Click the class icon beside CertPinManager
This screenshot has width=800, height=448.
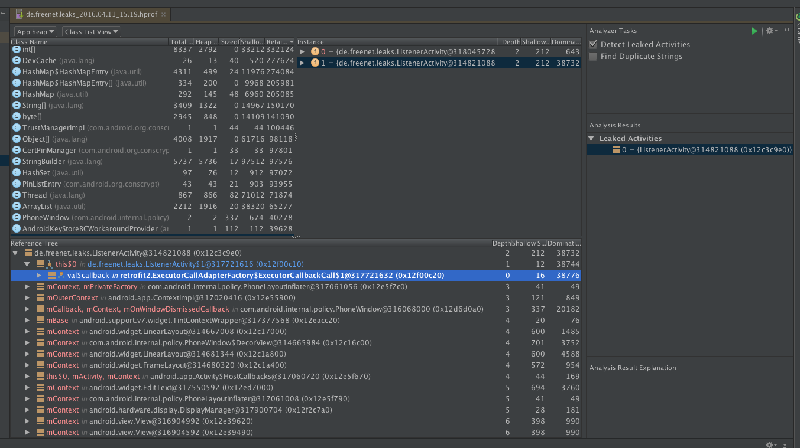pyautogui.click(x=16, y=150)
